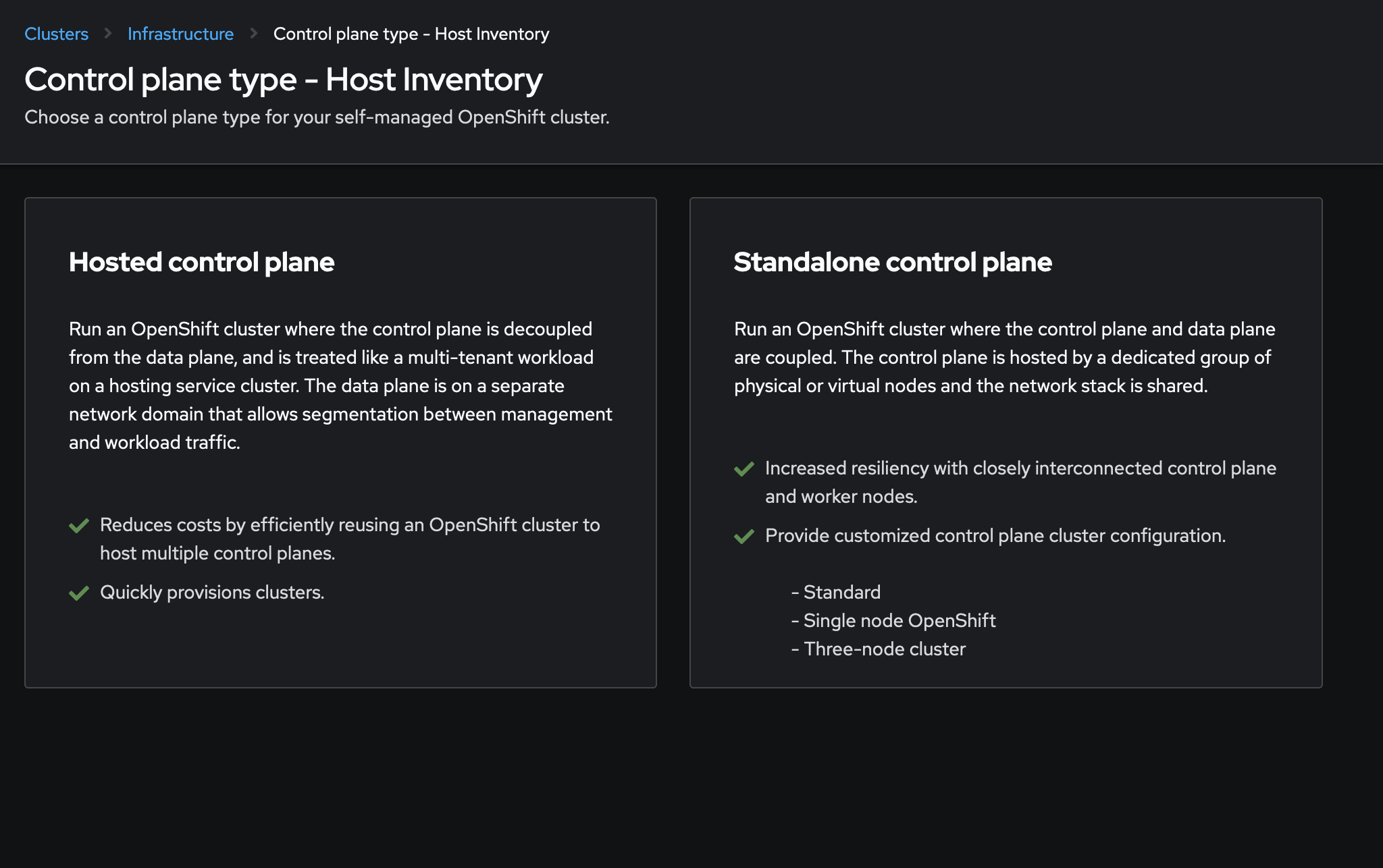Viewport: 1383px width, 868px height.
Task: Click the chevron separator after Infrastructure breadcrumb
Action: pos(254,33)
